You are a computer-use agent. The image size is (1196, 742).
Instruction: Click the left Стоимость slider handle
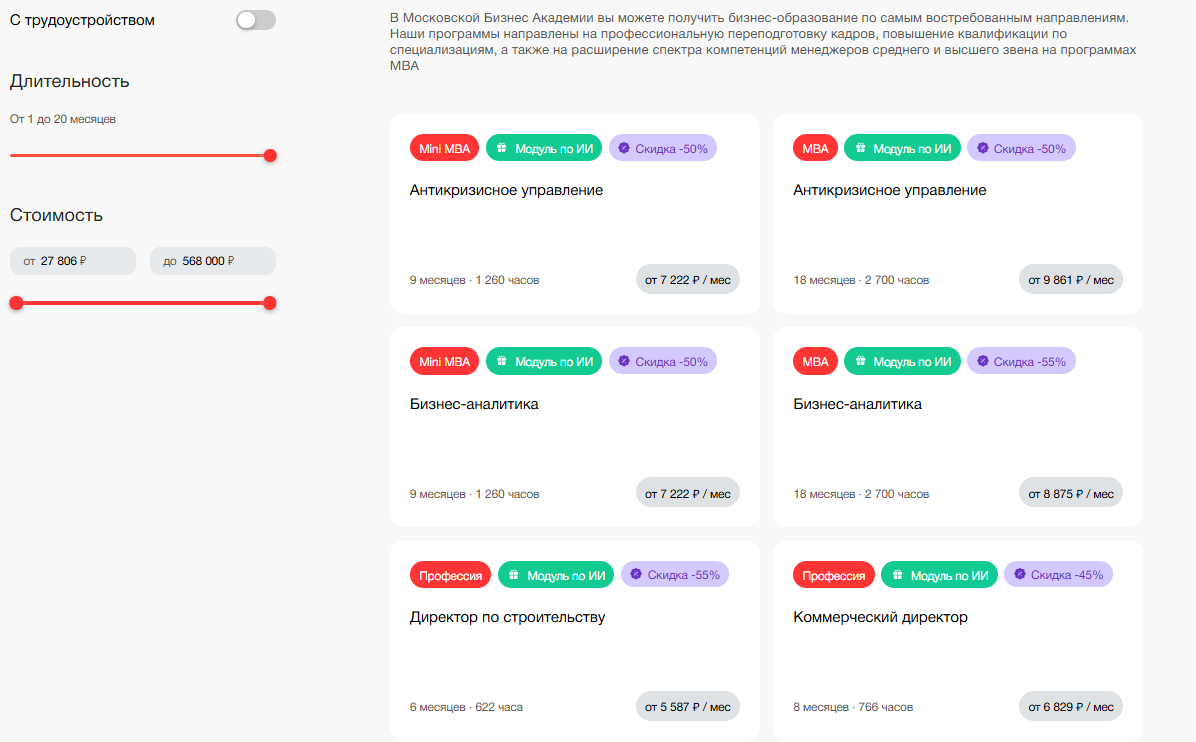16,303
